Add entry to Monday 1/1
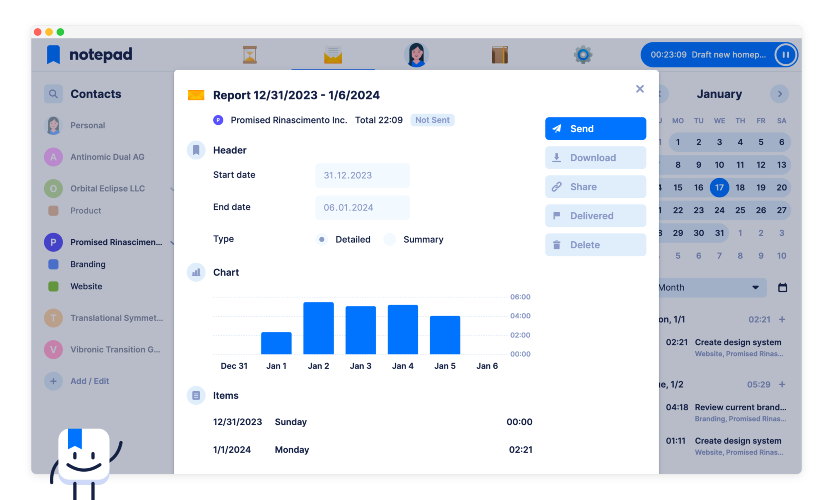Viewport: 833px width, 500px height. tap(782, 319)
